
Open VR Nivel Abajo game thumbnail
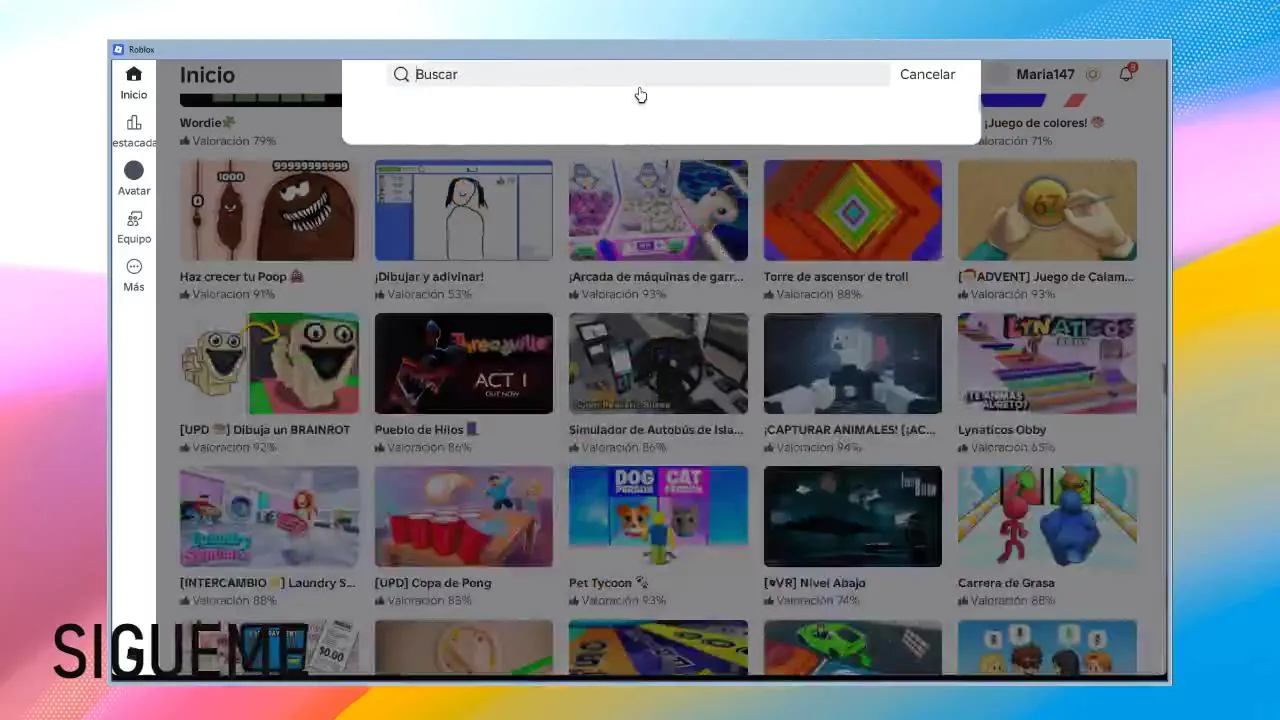tap(853, 516)
